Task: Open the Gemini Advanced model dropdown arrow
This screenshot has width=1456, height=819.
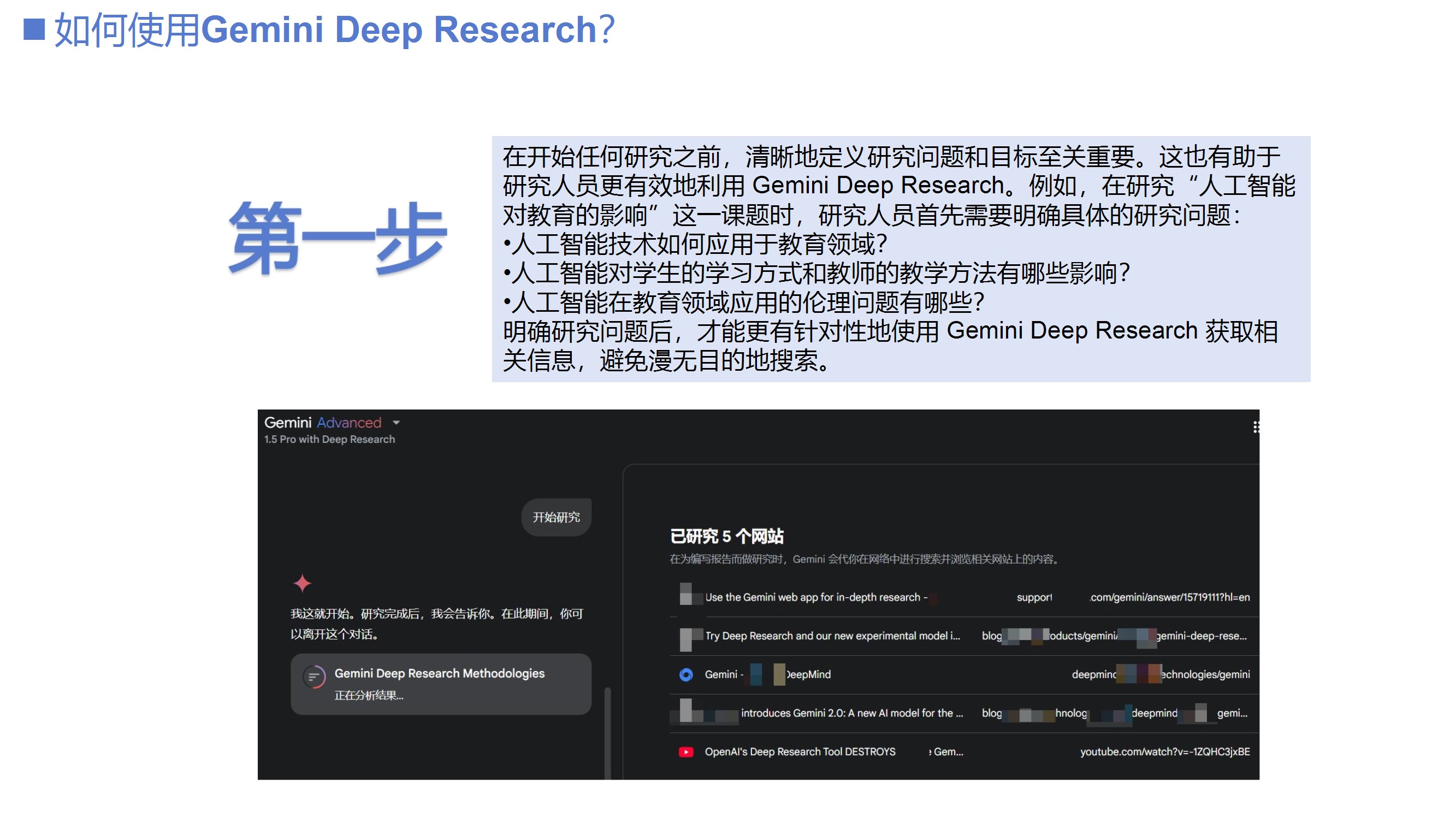Action: (396, 423)
